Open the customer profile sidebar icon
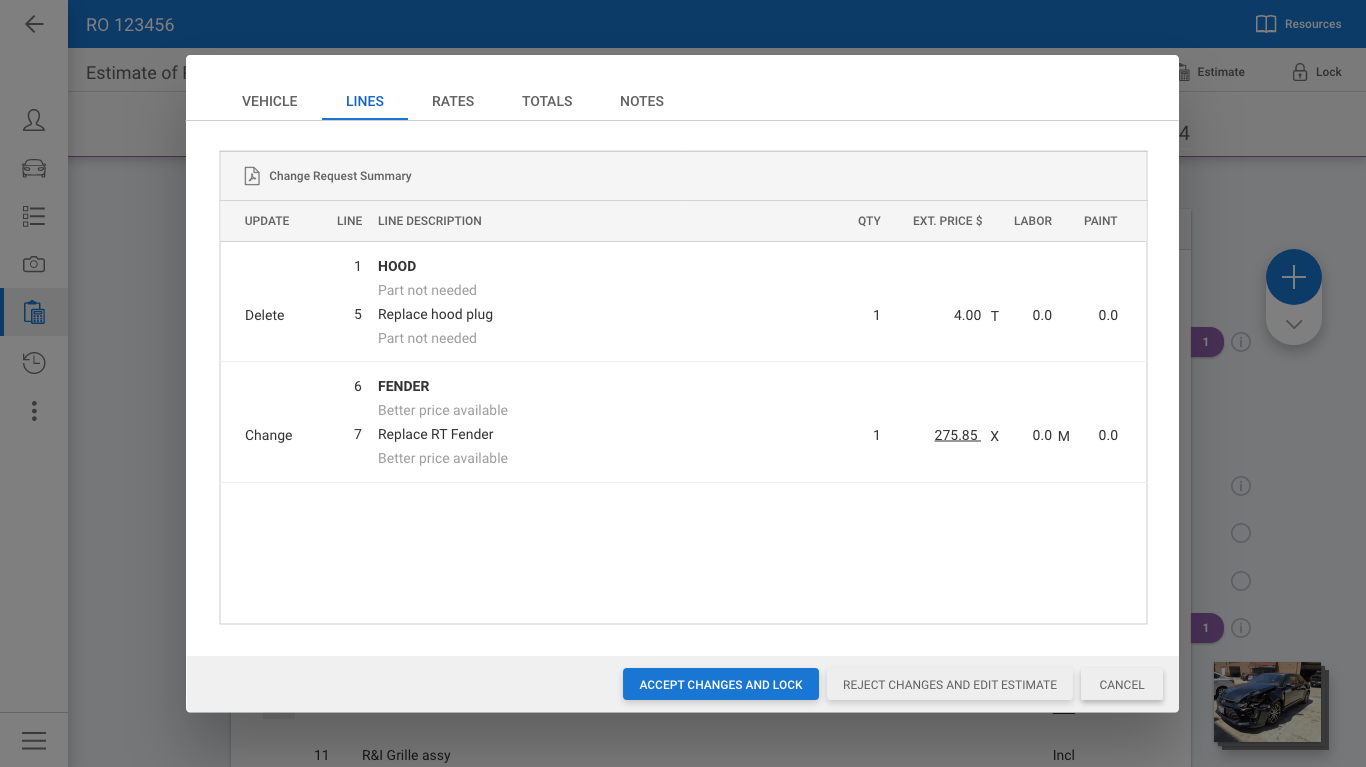Image resolution: width=1366 pixels, height=767 pixels. tap(34, 121)
